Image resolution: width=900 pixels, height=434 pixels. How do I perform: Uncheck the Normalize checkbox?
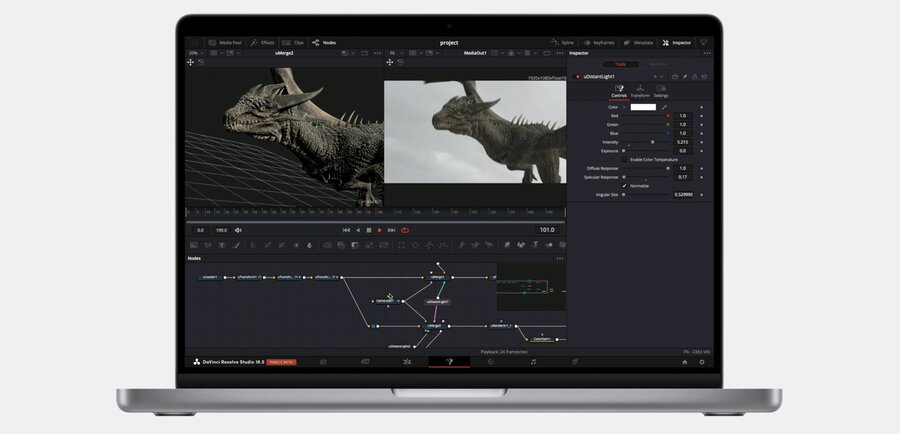point(624,186)
